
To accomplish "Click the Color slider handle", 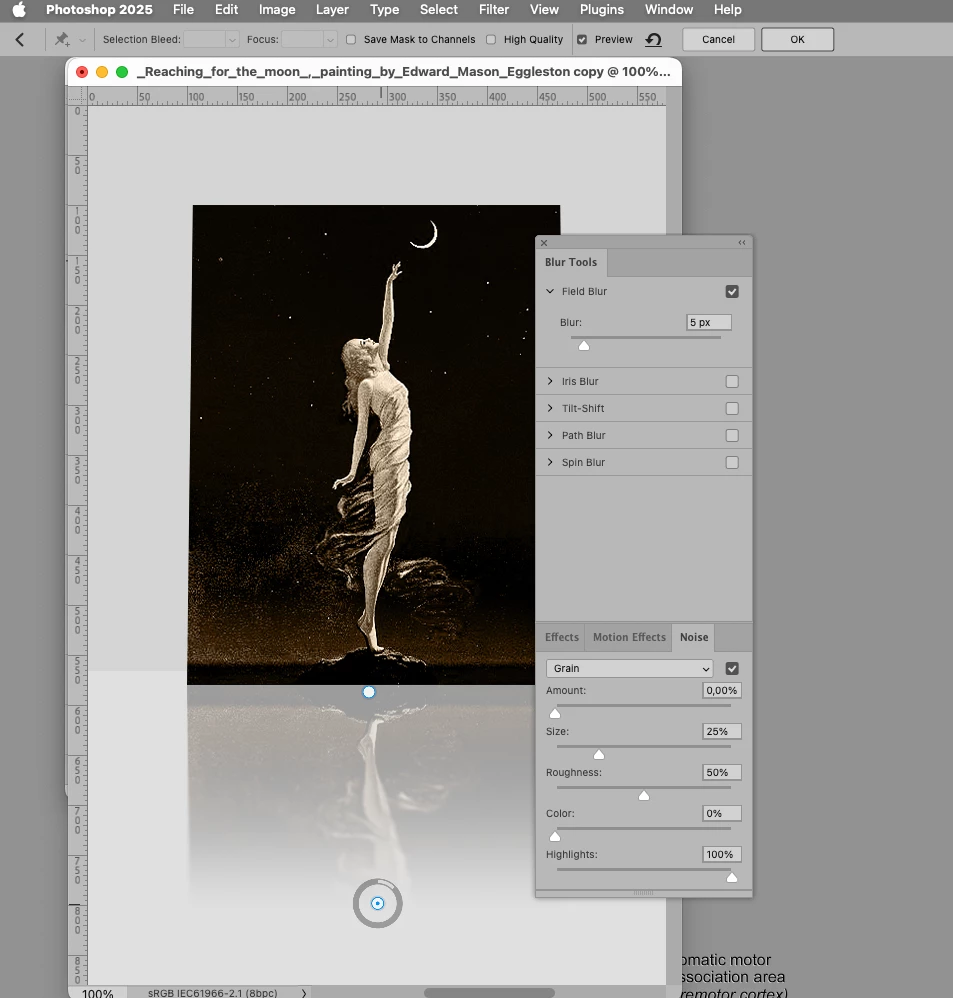I will pyautogui.click(x=555, y=836).
